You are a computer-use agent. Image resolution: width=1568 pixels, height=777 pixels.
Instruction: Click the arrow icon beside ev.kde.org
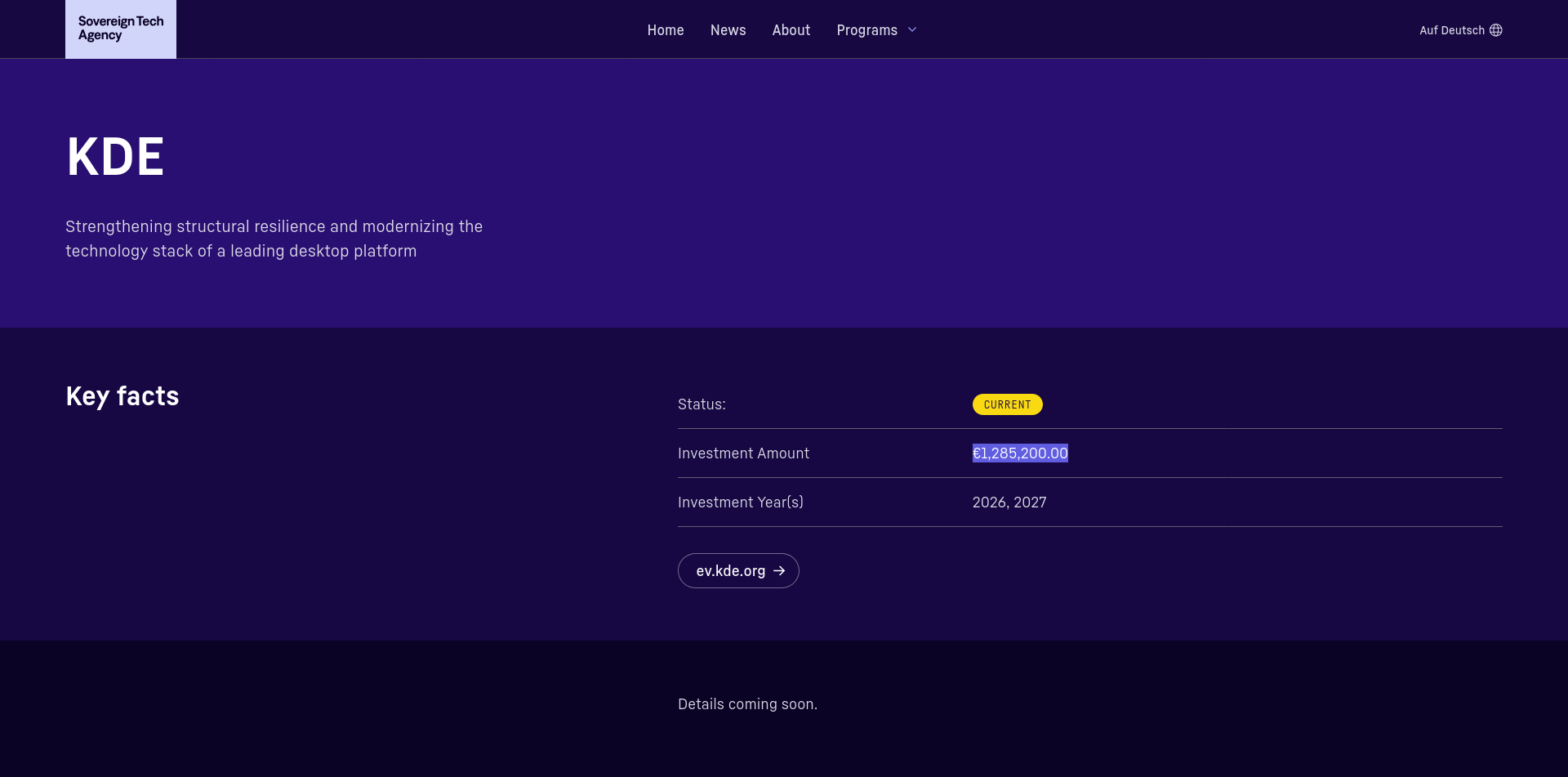[779, 571]
